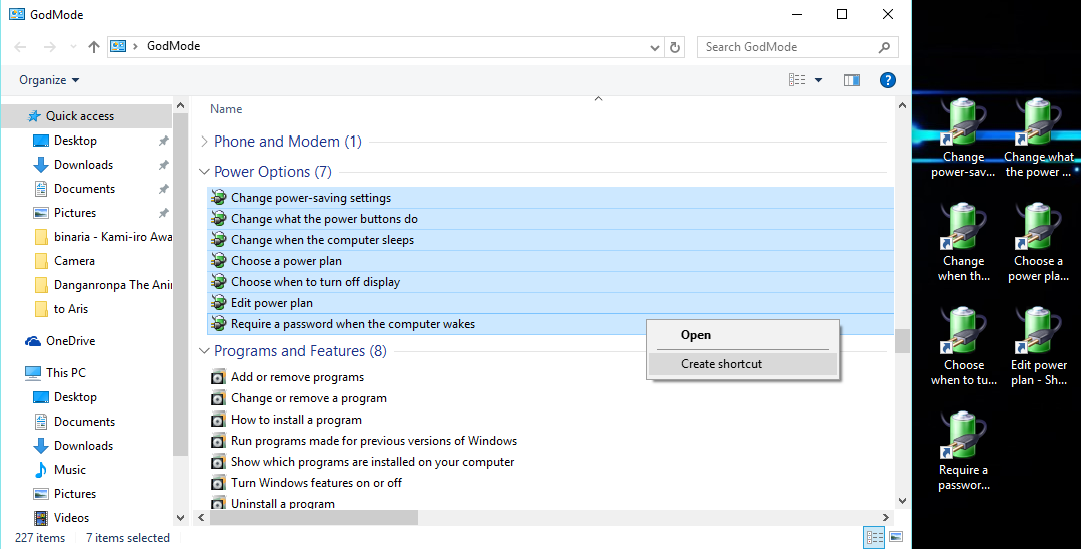This screenshot has width=1081, height=549.
Task: Select 'Choose when to turn off display'
Action: [x=550, y=282]
